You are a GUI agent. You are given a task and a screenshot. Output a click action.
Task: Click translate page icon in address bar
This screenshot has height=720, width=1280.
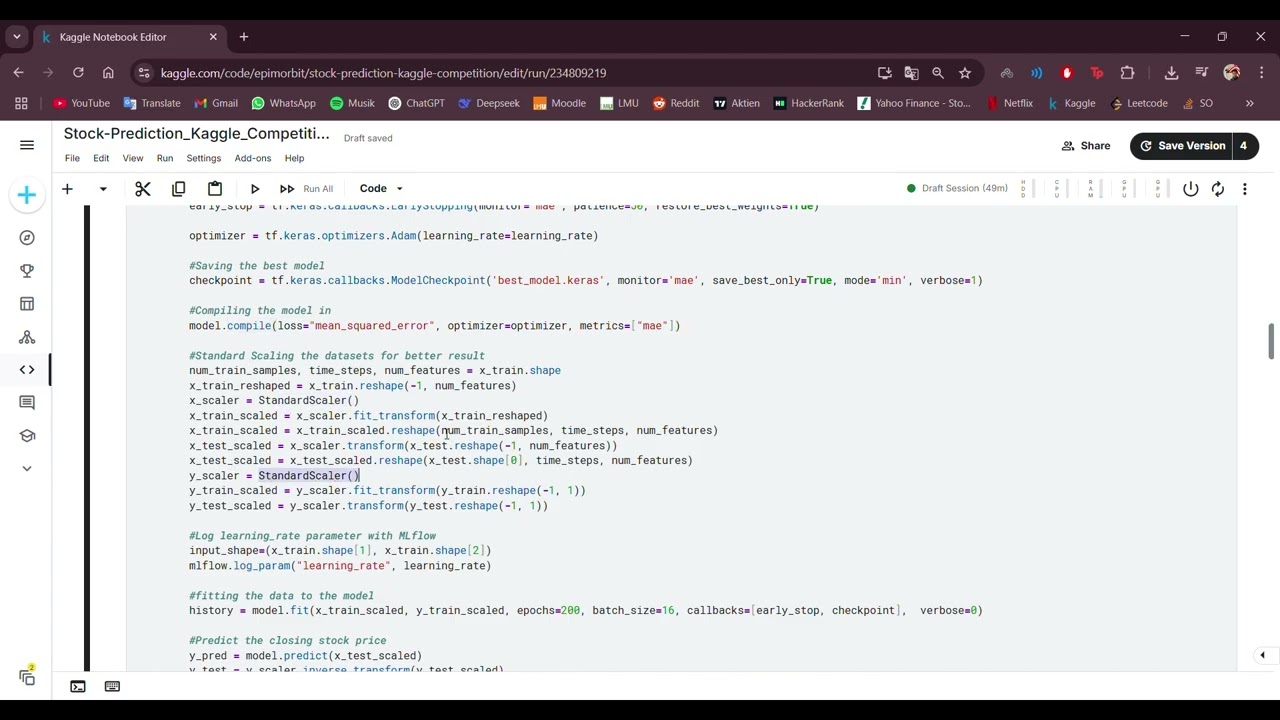point(911,73)
